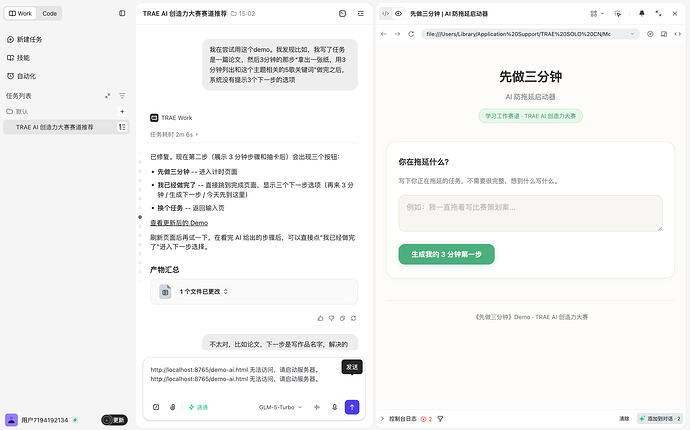Expand the 任务耗时 2m 6s details

(174, 134)
